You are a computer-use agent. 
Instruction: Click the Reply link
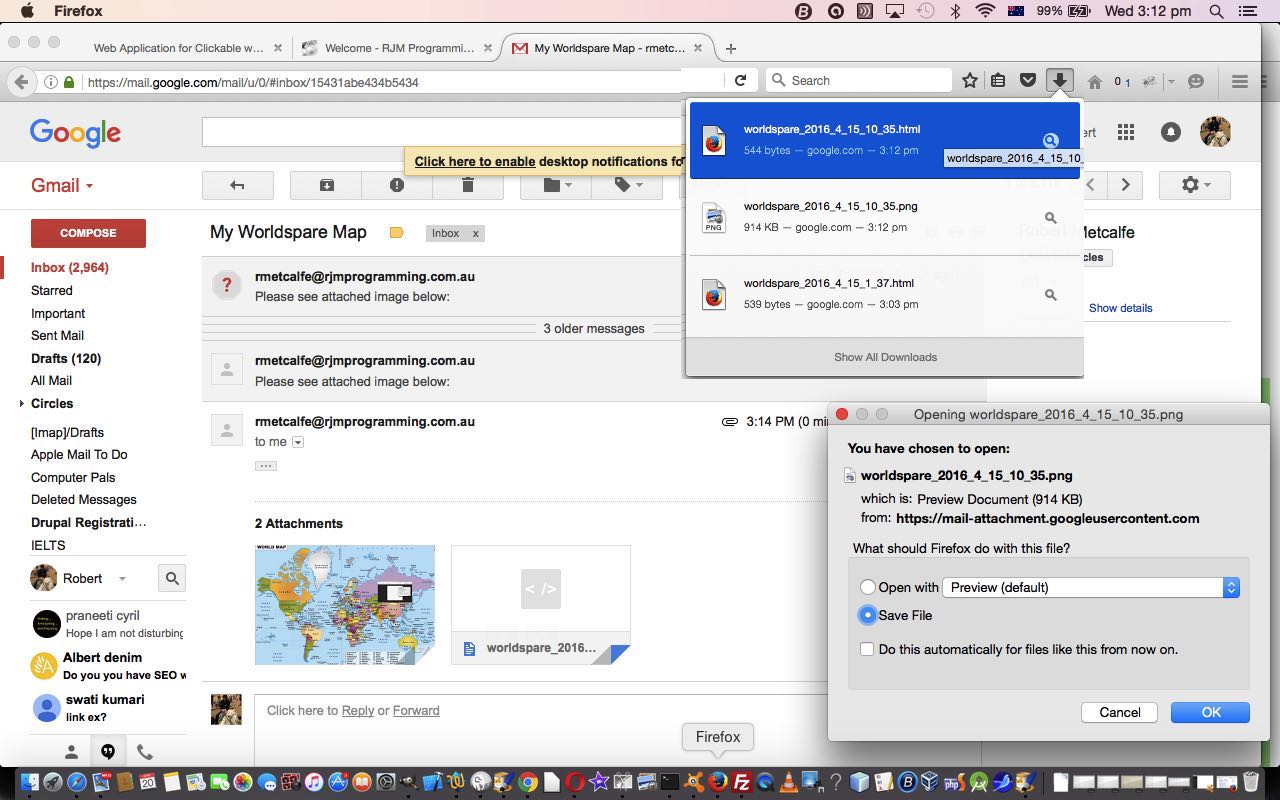click(x=358, y=710)
